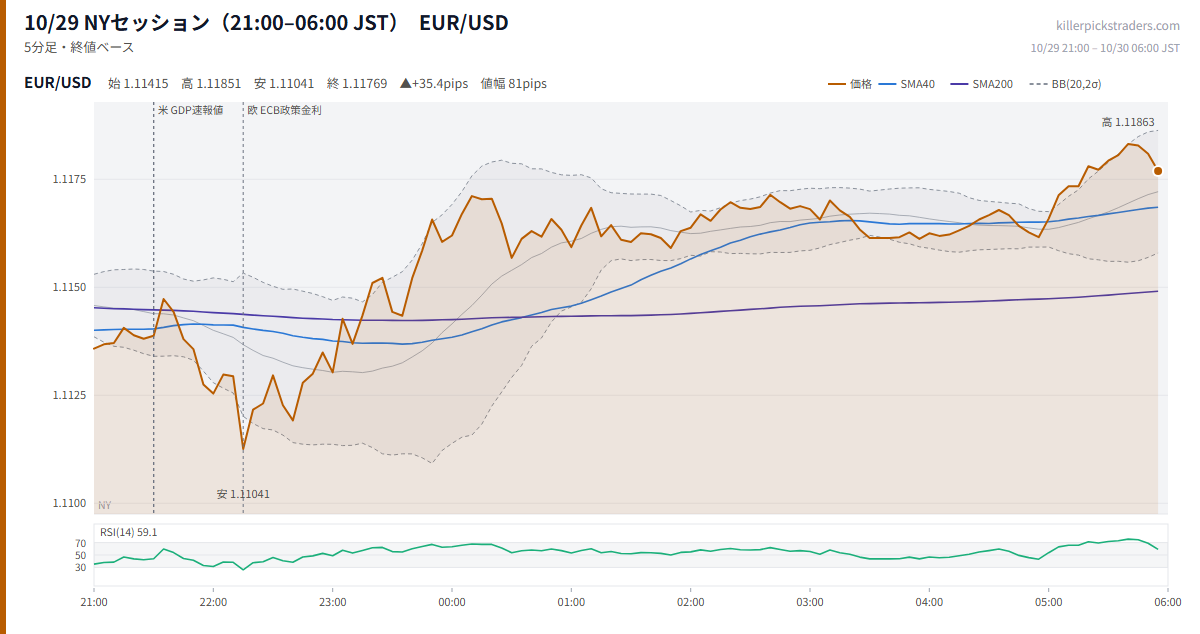Click the 22:00 label on the time axis

[213, 603]
